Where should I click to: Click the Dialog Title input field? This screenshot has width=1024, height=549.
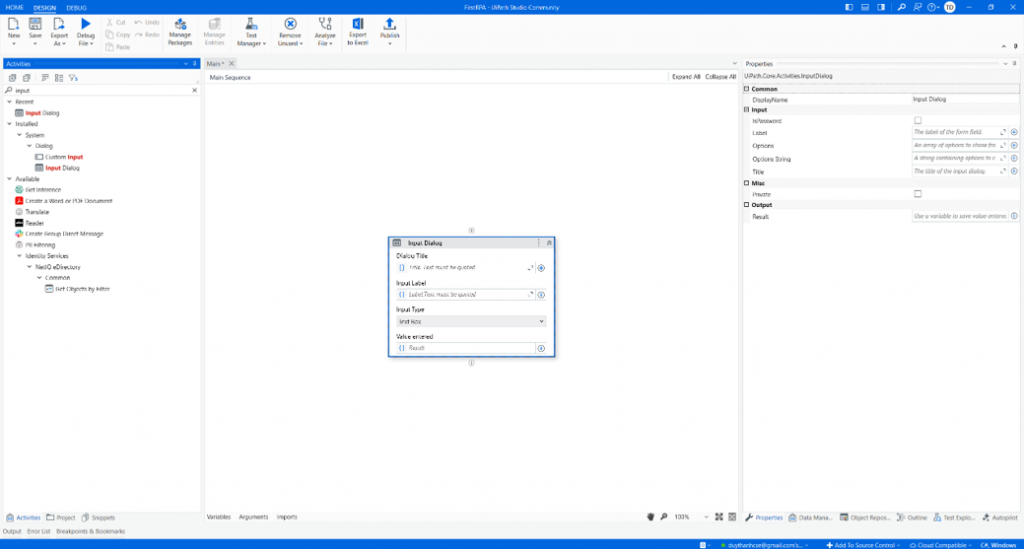466,268
